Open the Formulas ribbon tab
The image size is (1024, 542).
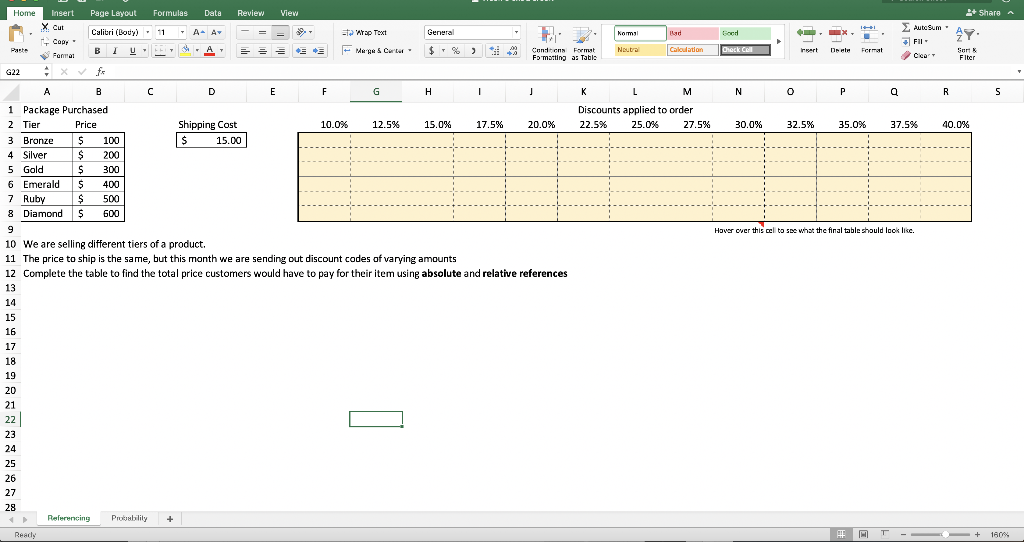pyautogui.click(x=170, y=13)
